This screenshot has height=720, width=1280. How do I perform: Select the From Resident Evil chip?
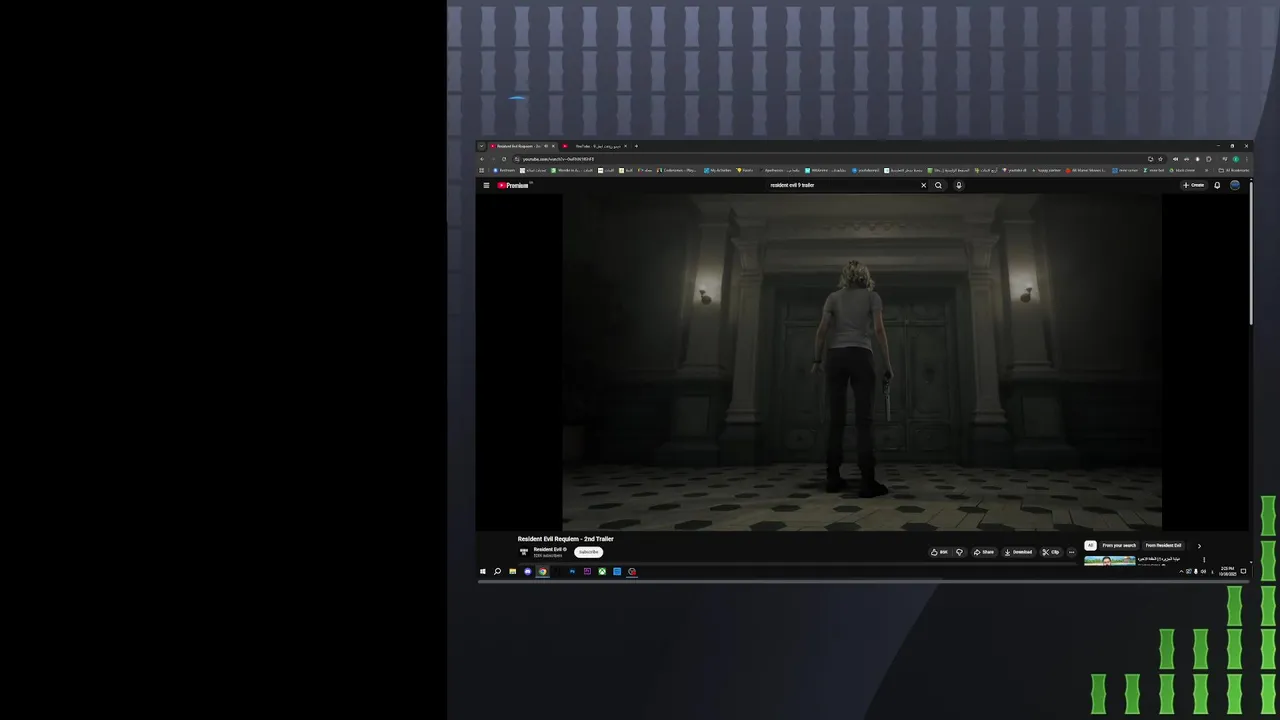click(1163, 546)
